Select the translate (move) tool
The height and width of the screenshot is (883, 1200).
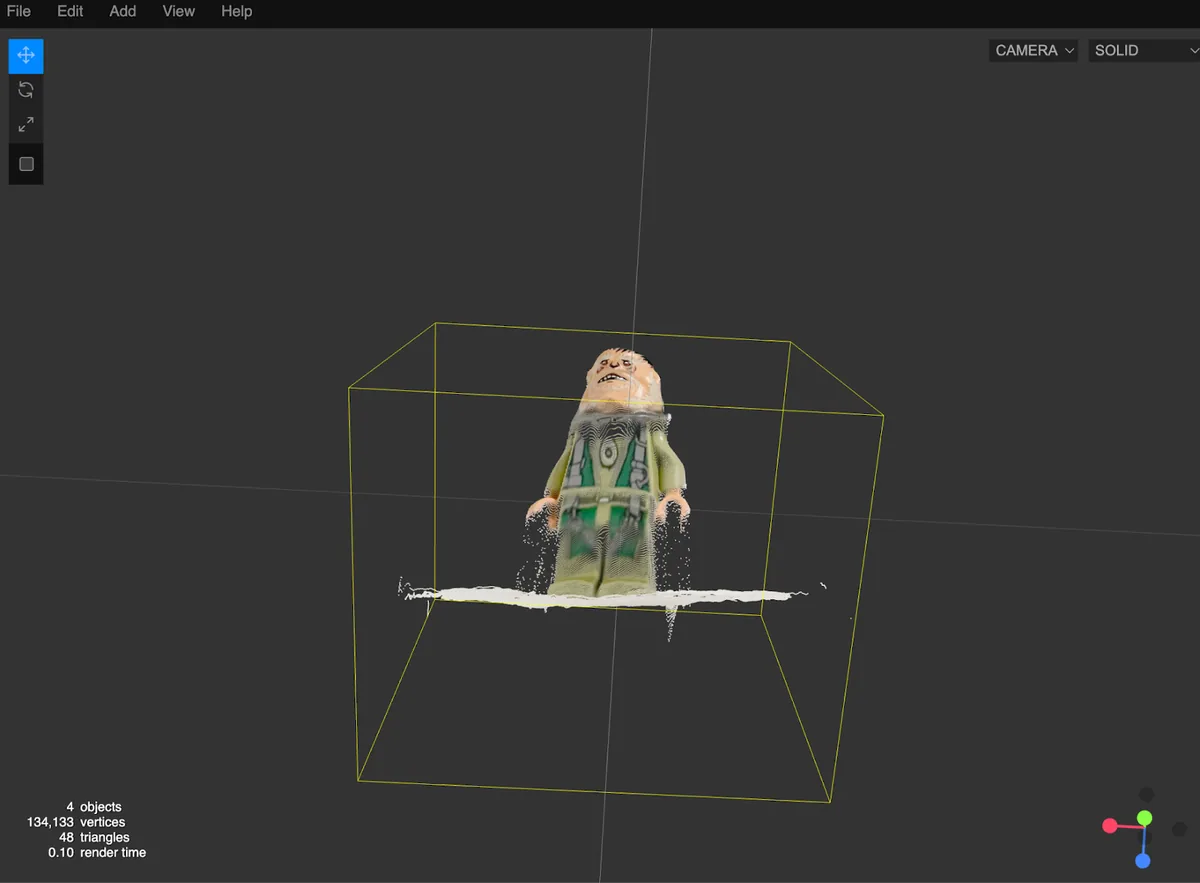[26, 56]
